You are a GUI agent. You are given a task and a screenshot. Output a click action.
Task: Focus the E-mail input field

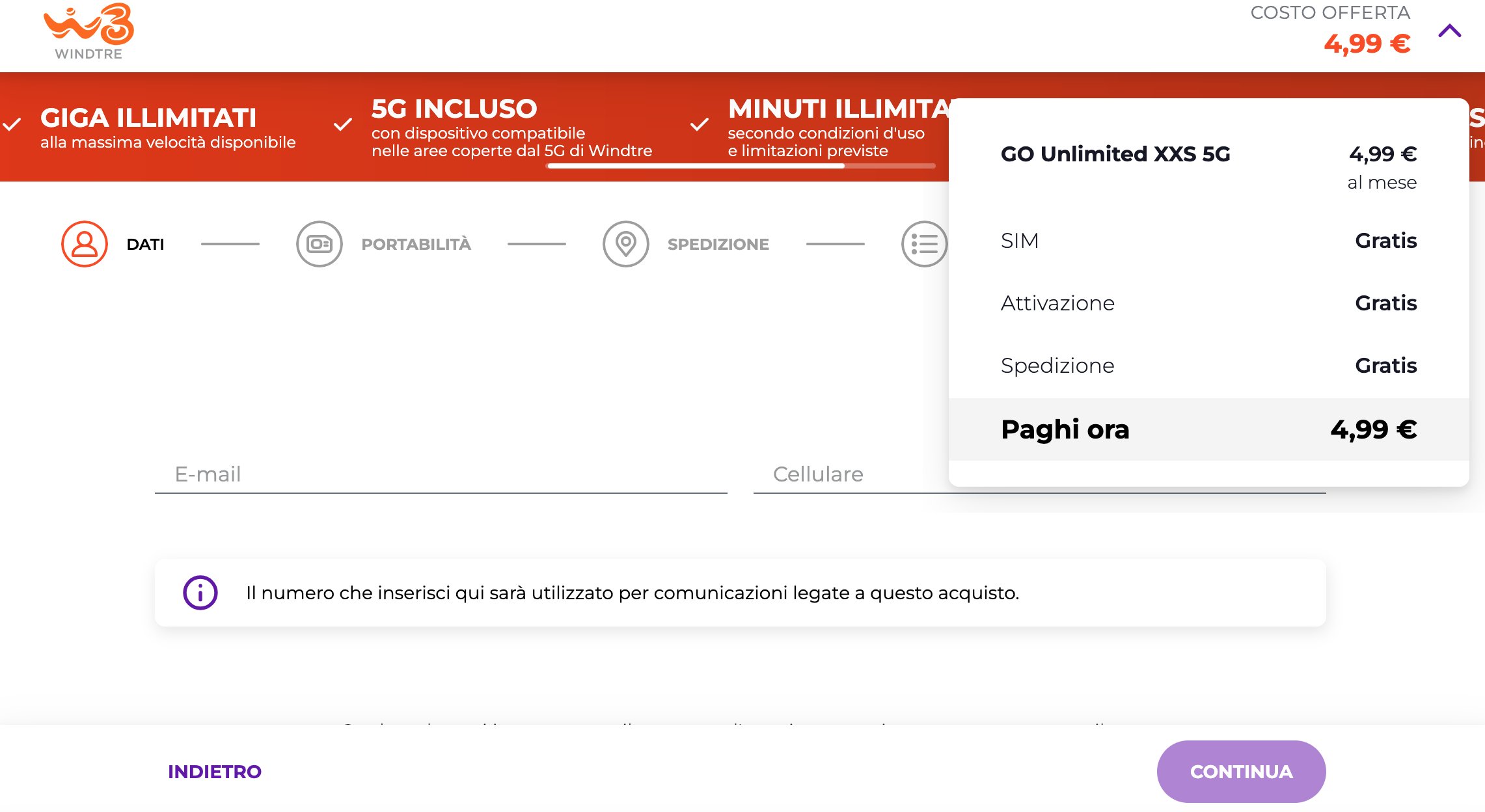pos(441,475)
